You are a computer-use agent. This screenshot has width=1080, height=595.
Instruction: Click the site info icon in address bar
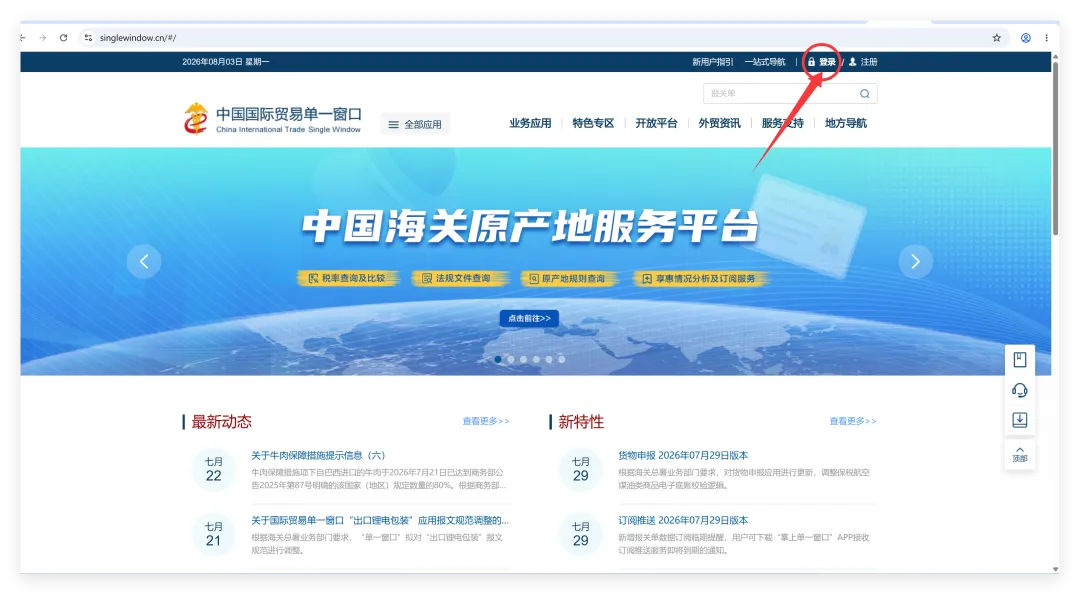point(88,38)
